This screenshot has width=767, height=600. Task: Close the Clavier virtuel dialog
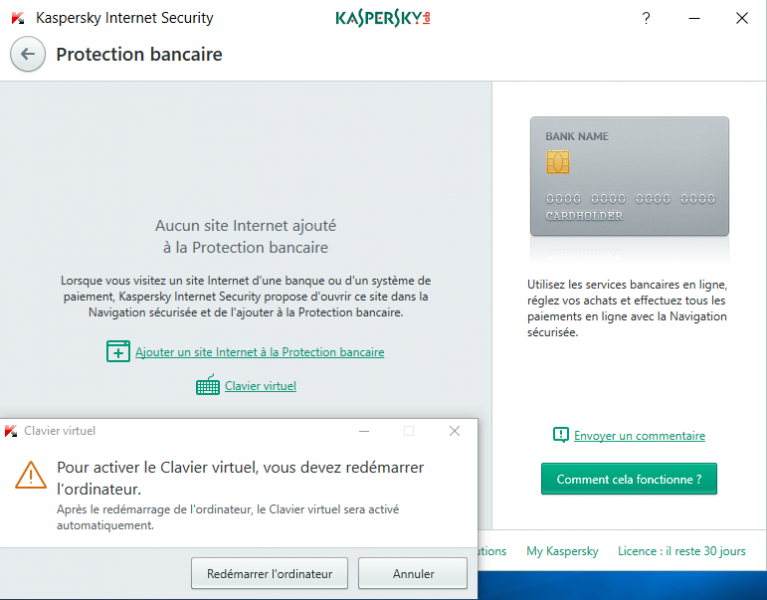pyautogui.click(x=454, y=431)
